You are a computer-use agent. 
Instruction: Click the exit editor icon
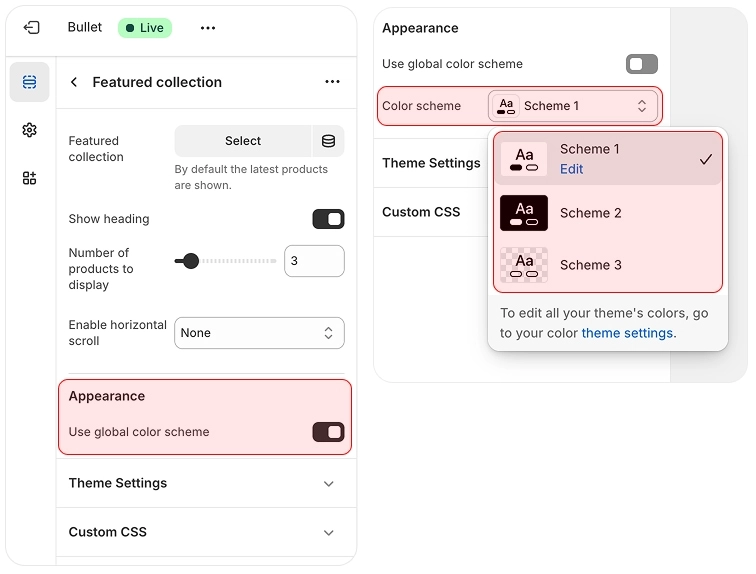tap(31, 28)
